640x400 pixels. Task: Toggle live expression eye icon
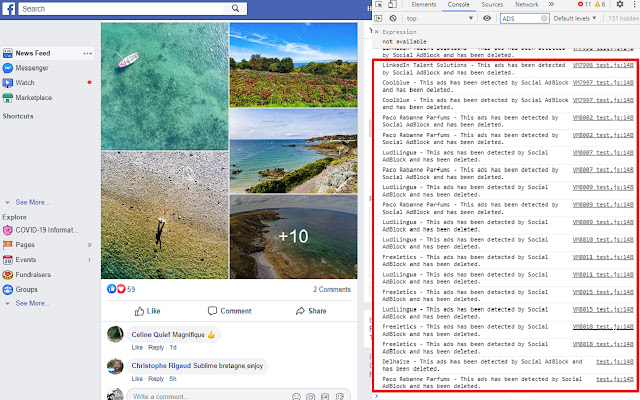tap(487, 18)
